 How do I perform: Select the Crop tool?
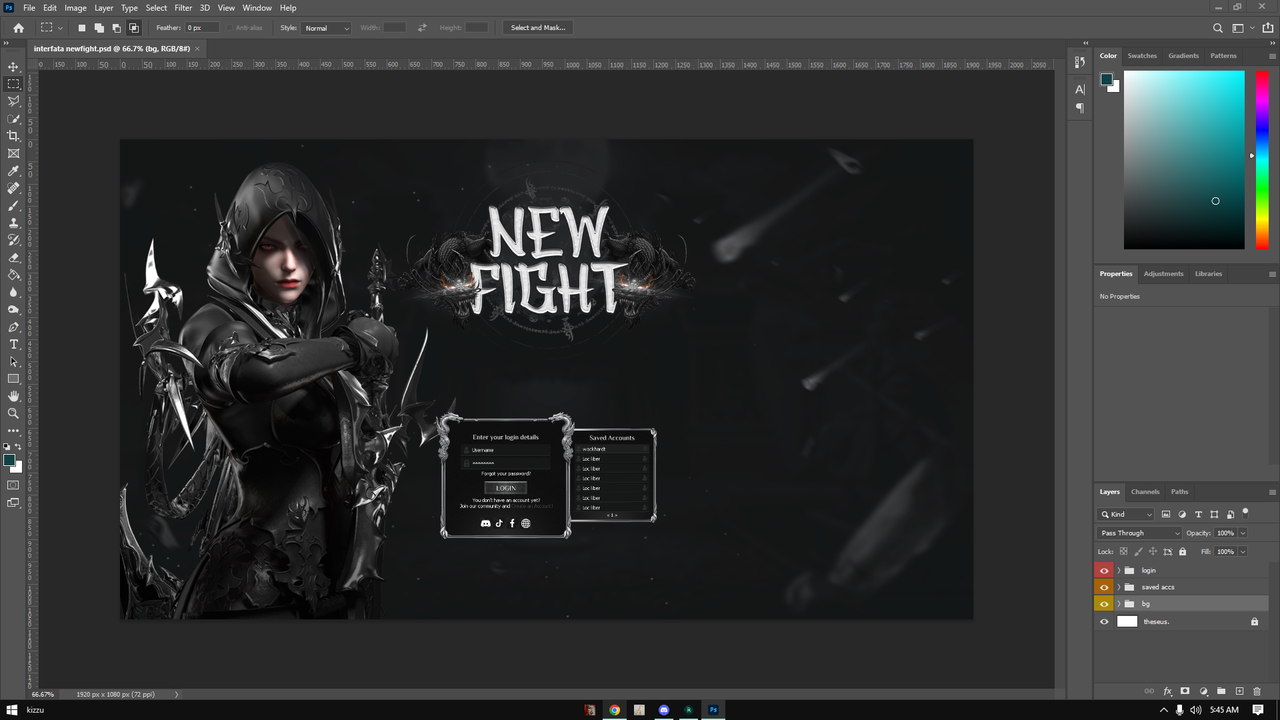tap(14, 136)
